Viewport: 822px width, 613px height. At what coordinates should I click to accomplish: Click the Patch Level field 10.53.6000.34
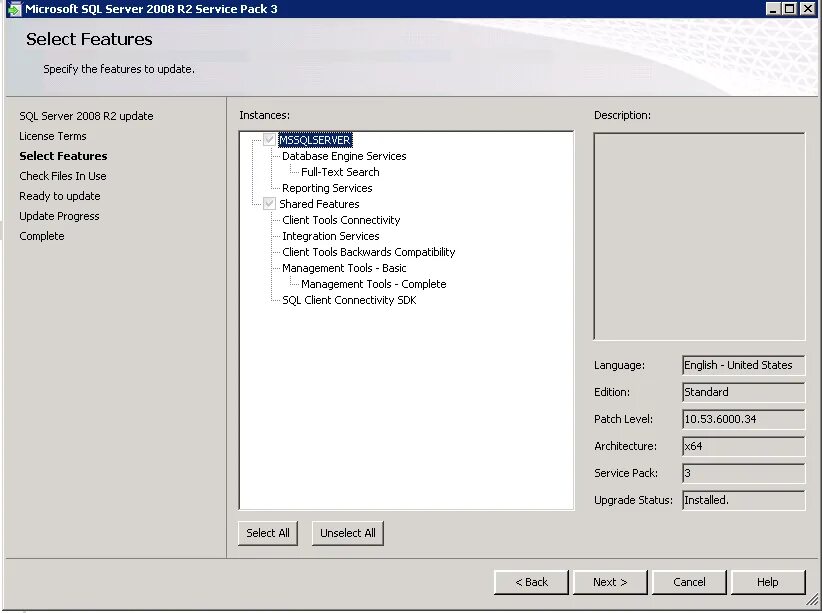[743, 419]
